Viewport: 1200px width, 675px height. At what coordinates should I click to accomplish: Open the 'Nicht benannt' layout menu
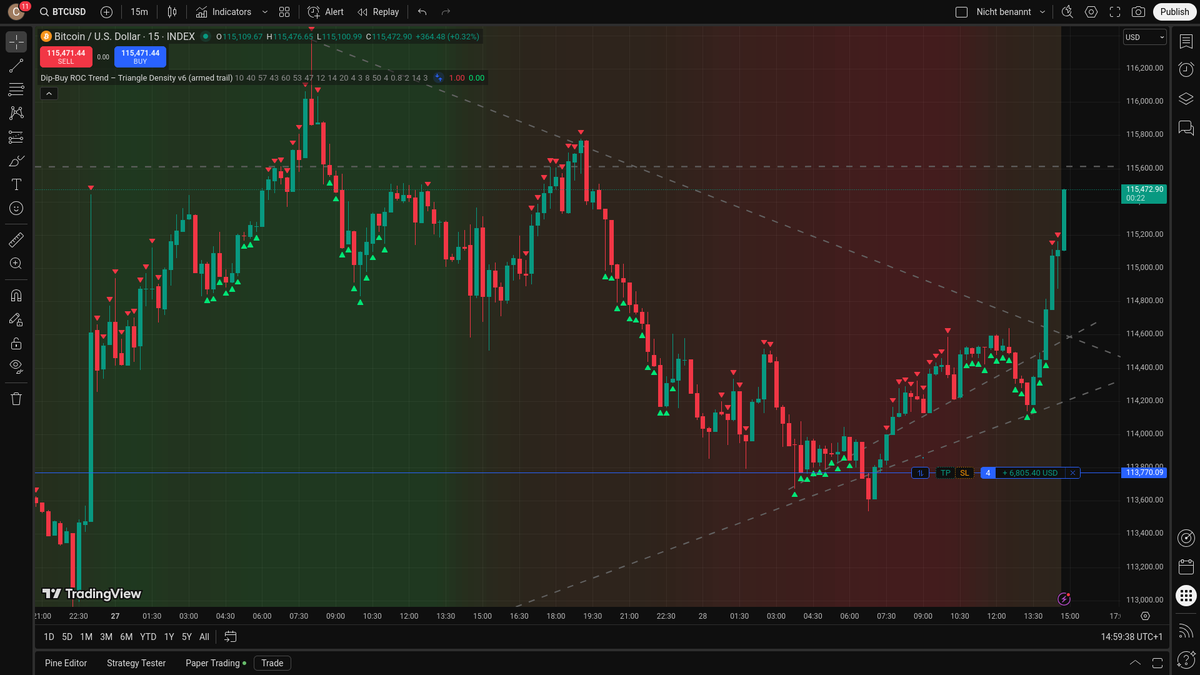pyautogui.click(x=1011, y=12)
